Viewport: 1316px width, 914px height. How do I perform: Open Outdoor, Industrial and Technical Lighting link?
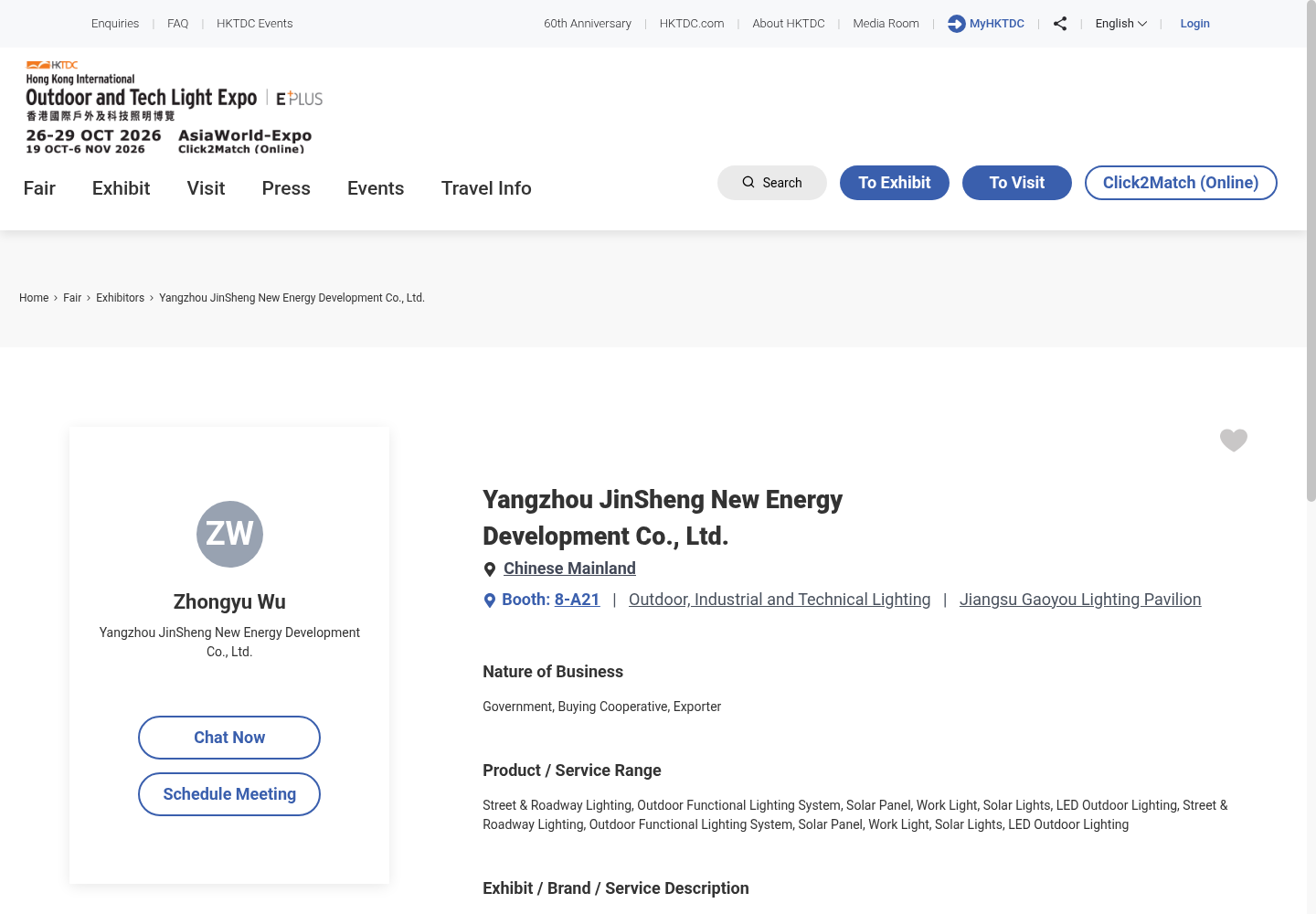coord(780,600)
